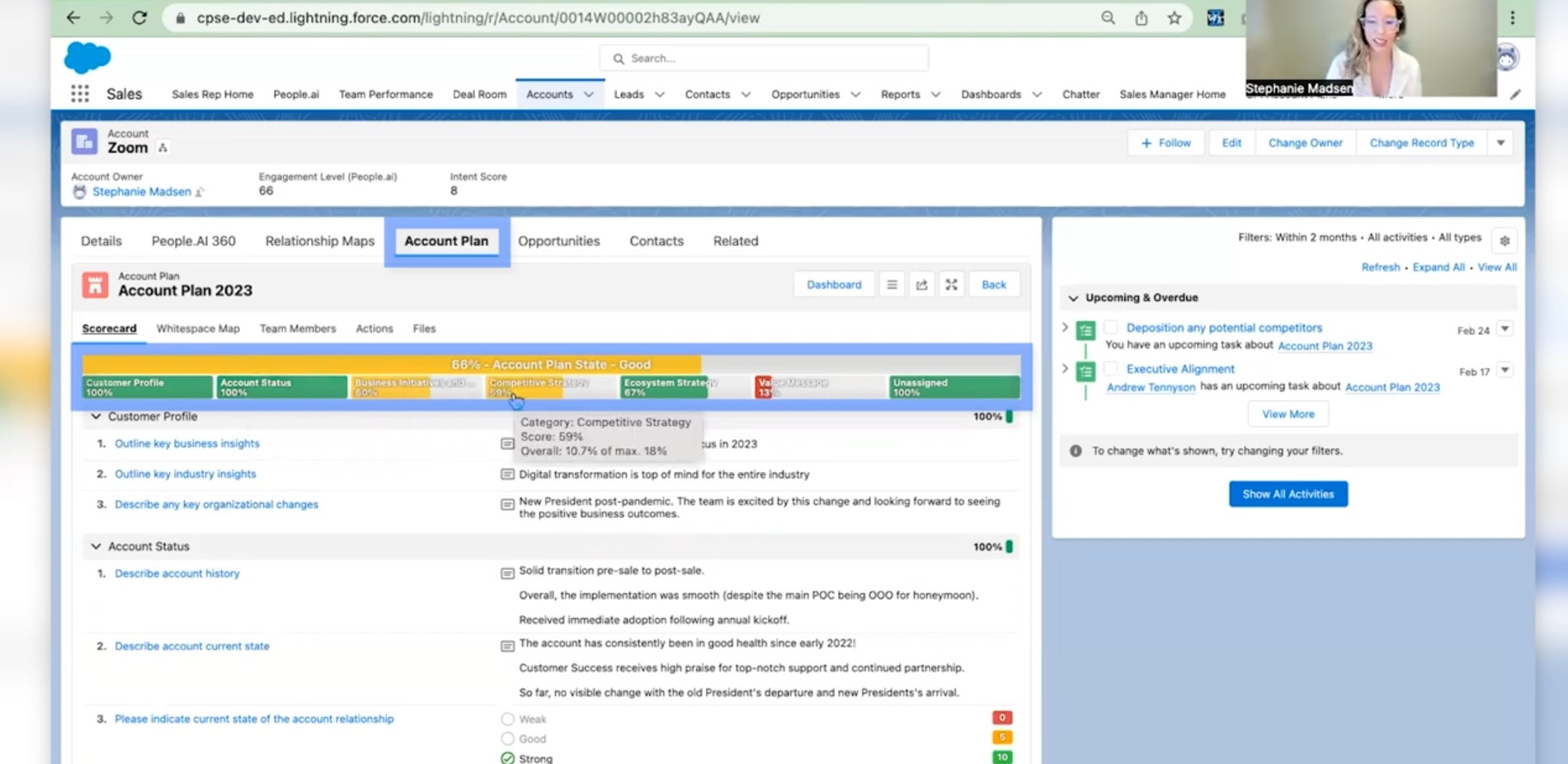1568x764 pixels.
Task: Expand the Deposition any potential competitors task details
Action: pos(1065,328)
